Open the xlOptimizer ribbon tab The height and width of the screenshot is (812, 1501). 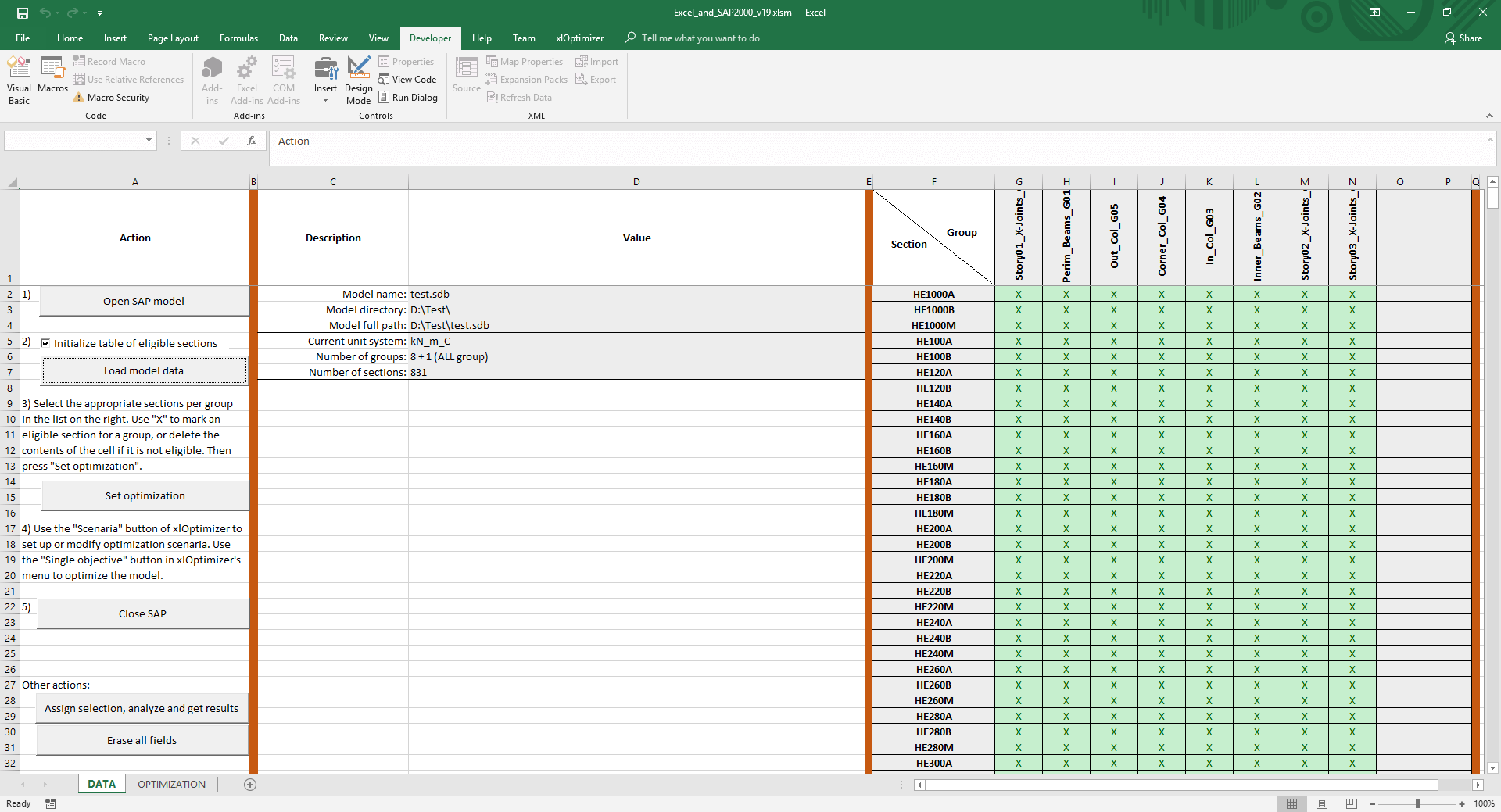click(x=579, y=38)
